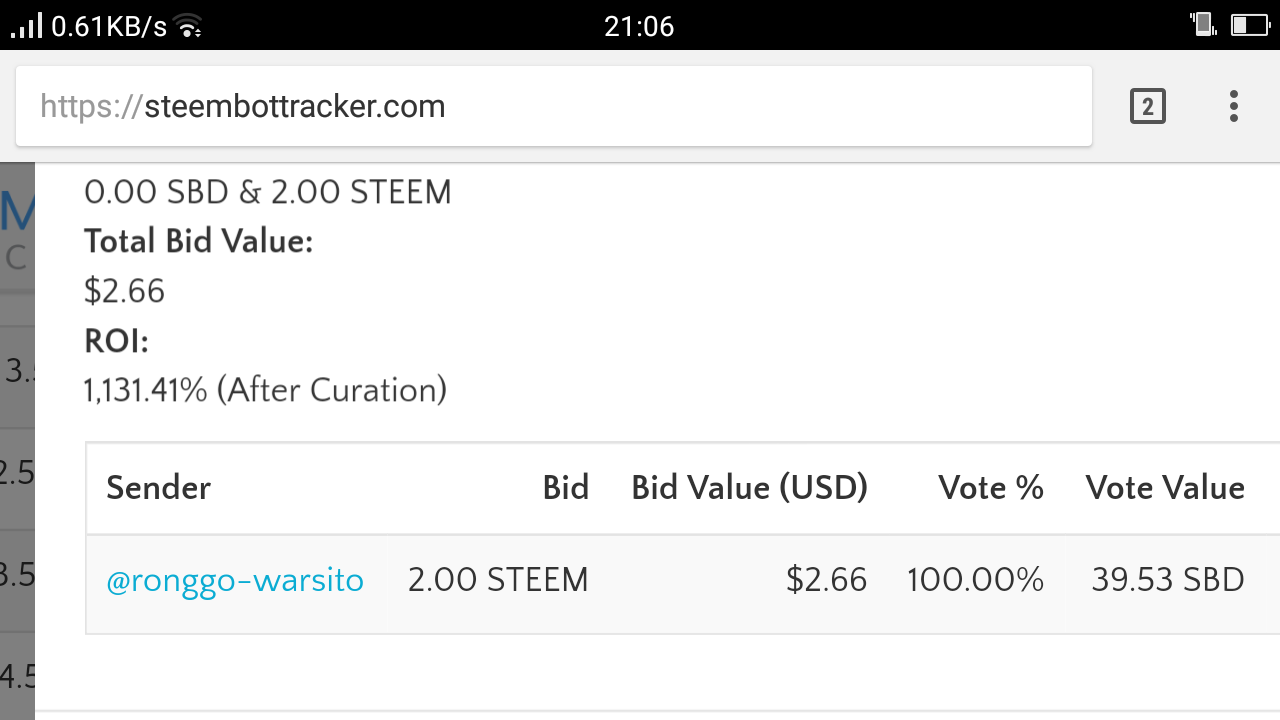Click the 2.00 STEEM bid cell
The image size is (1280, 720).
pyautogui.click(x=498, y=580)
